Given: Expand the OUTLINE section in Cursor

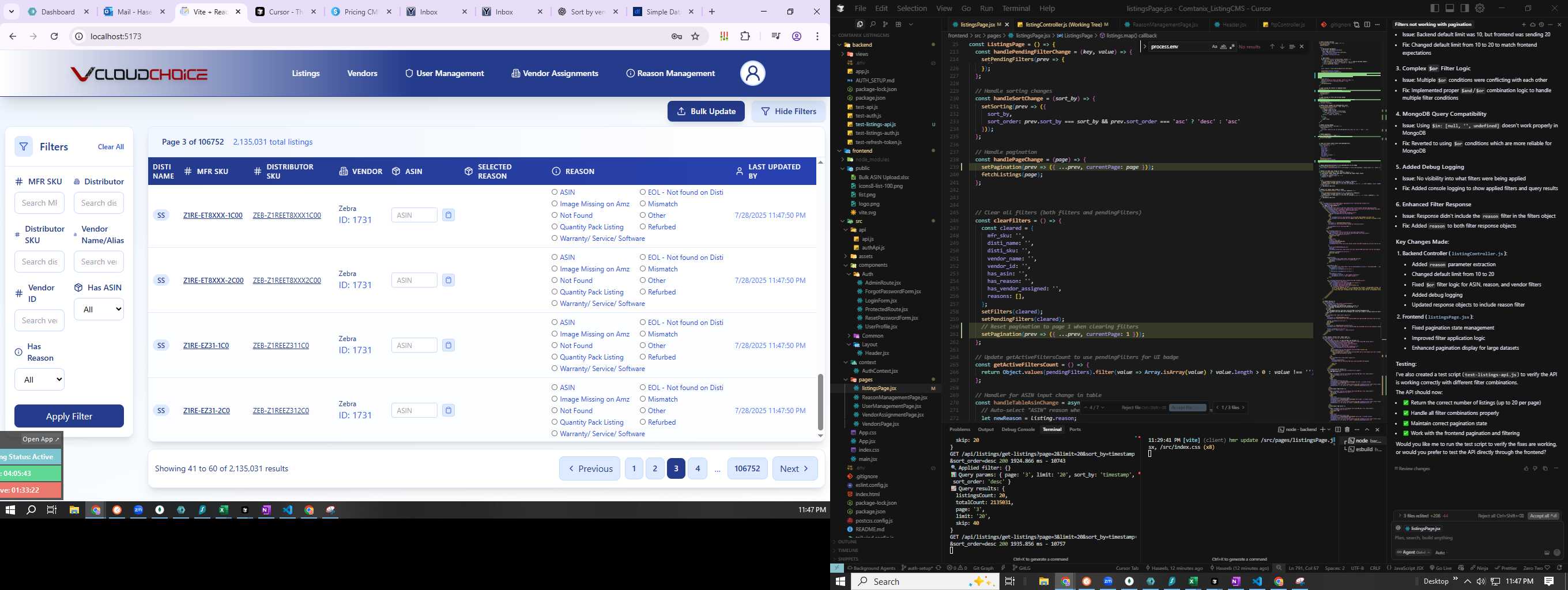Looking at the screenshot, I should click(847, 542).
